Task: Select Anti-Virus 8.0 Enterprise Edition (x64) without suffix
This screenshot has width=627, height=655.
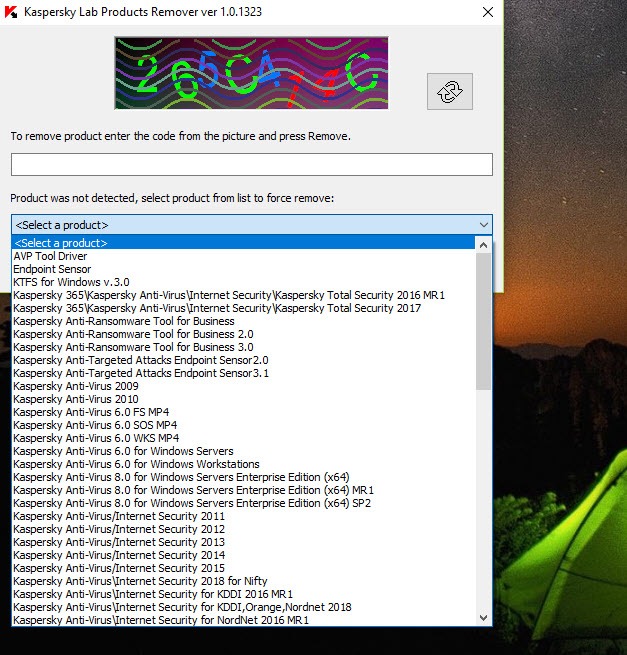Action: pos(244,477)
